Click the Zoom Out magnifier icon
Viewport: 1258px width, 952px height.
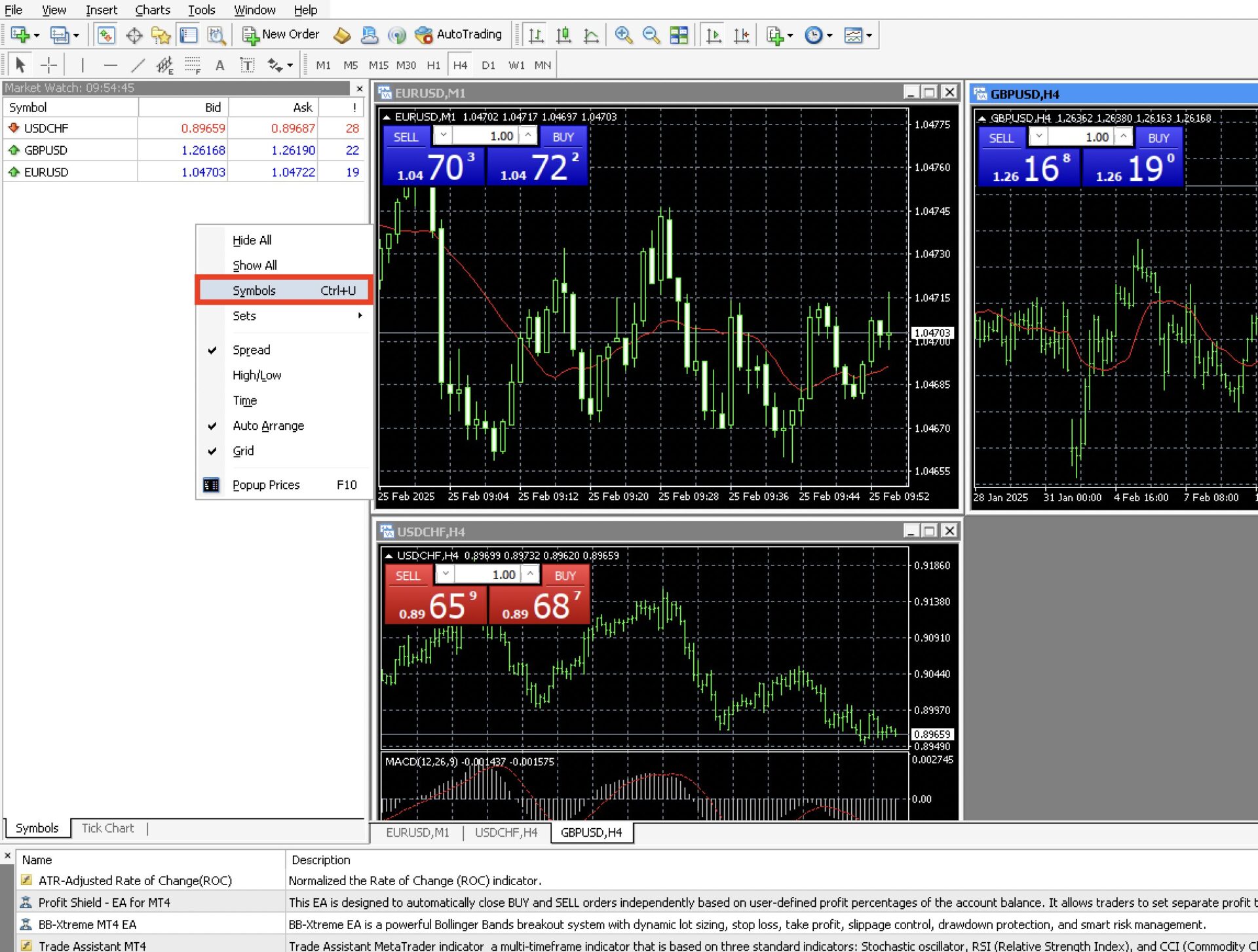pos(651,35)
